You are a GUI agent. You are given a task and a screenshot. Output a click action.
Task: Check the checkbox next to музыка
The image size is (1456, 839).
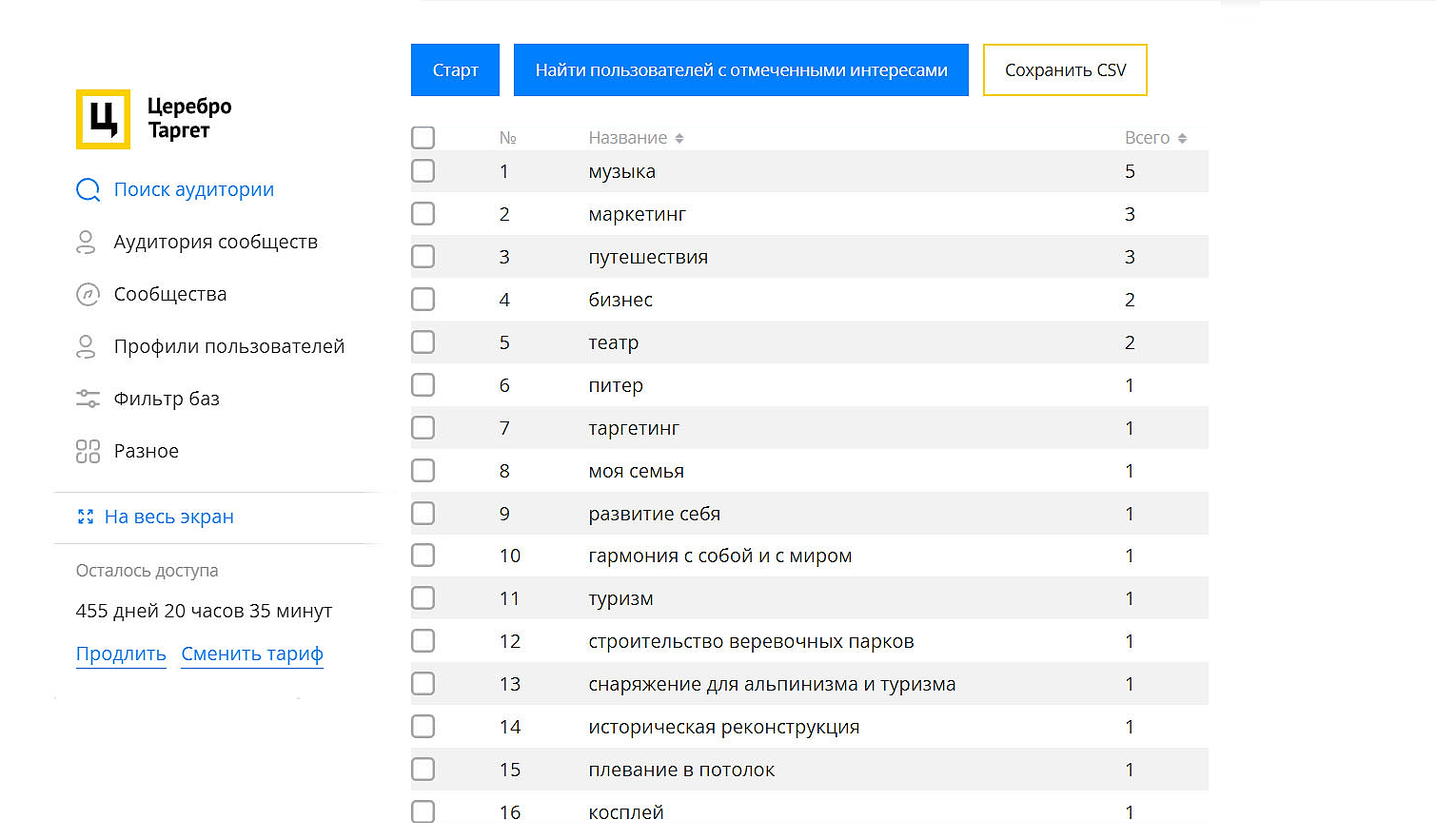click(423, 171)
